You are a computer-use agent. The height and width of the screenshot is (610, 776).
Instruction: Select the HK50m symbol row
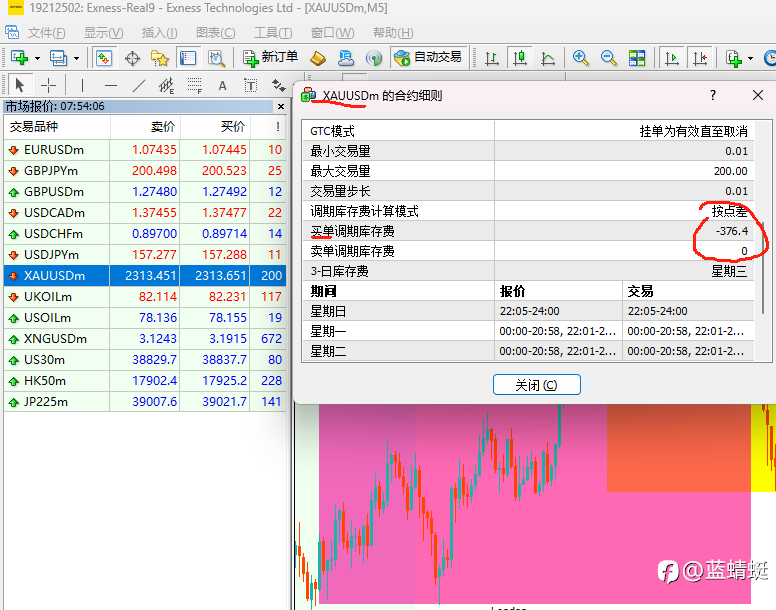pos(145,381)
